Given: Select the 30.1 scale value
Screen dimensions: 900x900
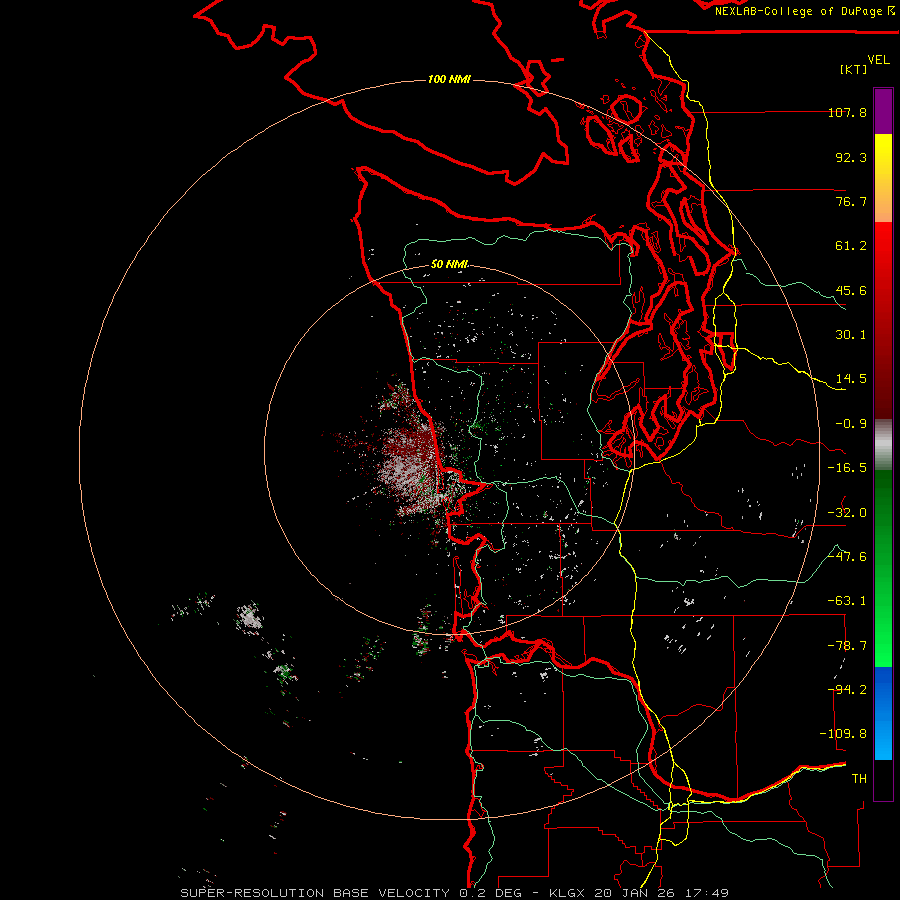Looking at the screenshot, I should (851, 335).
